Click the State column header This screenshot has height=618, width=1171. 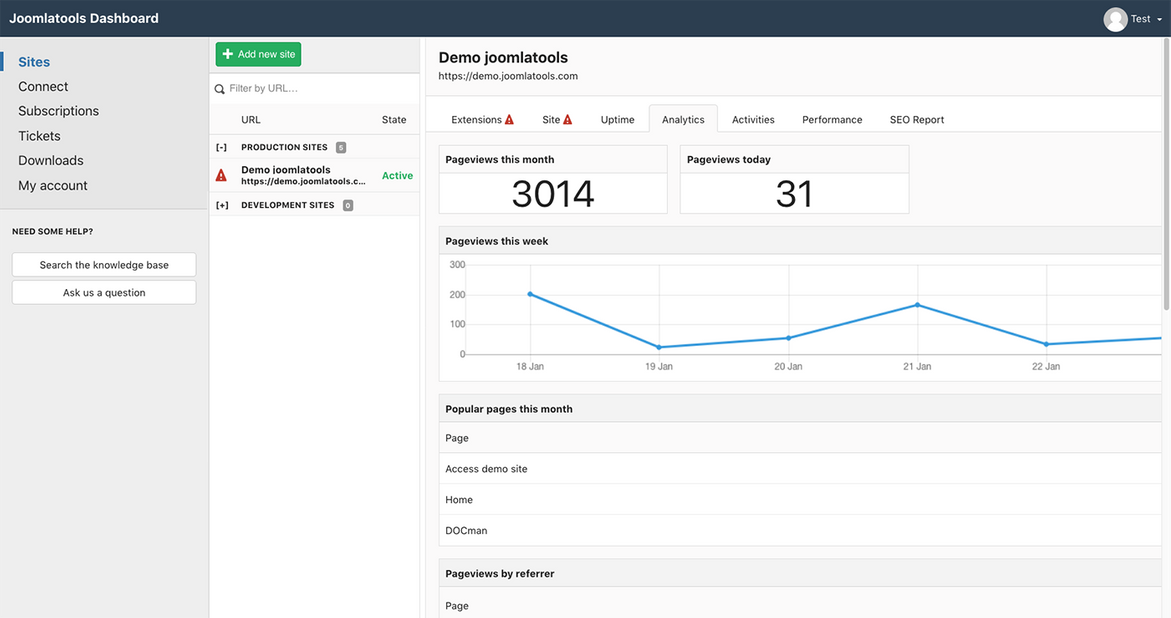[x=394, y=119]
